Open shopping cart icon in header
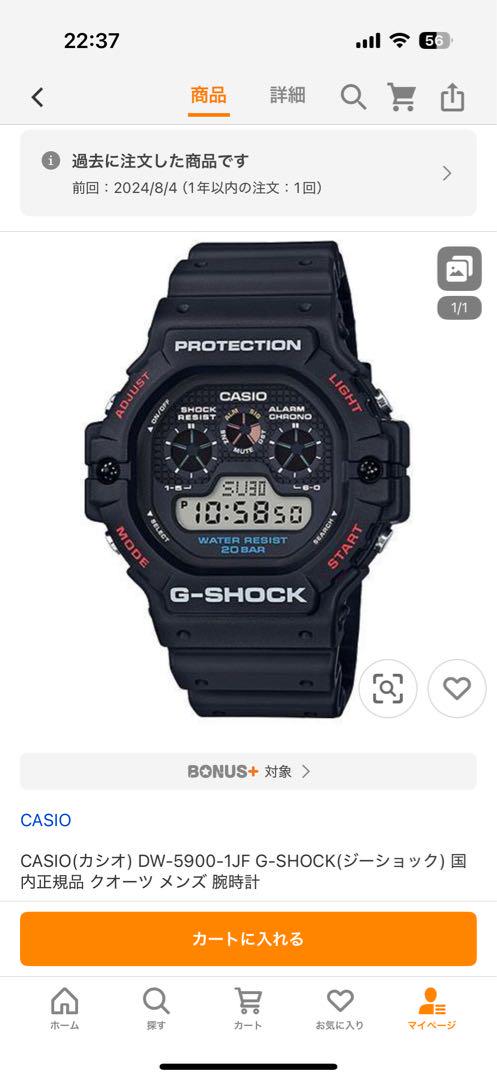This screenshot has width=497, height=1080. click(x=401, y=97)
